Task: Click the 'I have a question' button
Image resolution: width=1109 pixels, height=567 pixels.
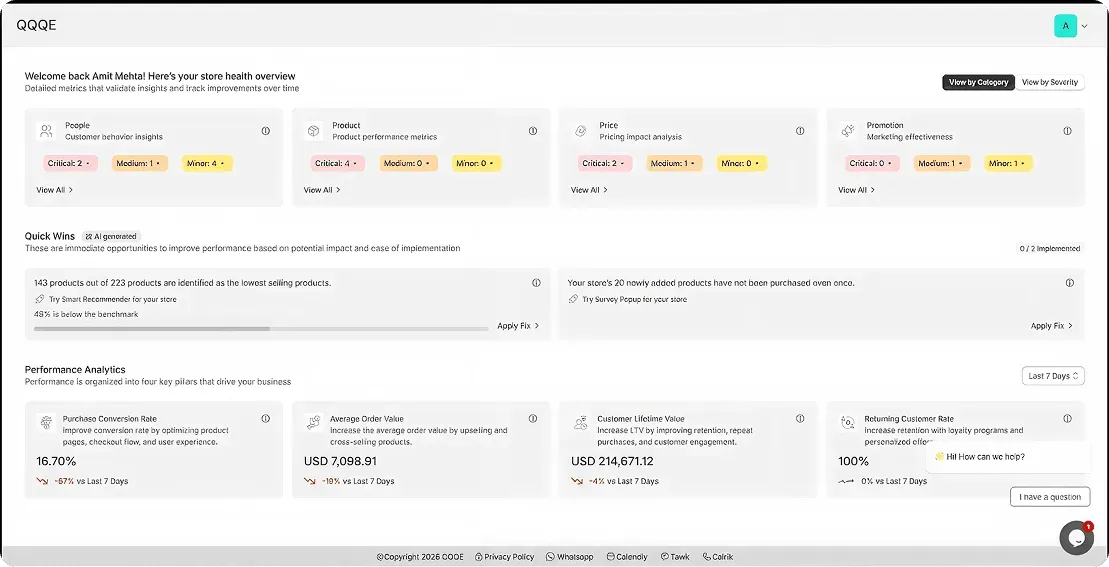Action: point(1050,497)
